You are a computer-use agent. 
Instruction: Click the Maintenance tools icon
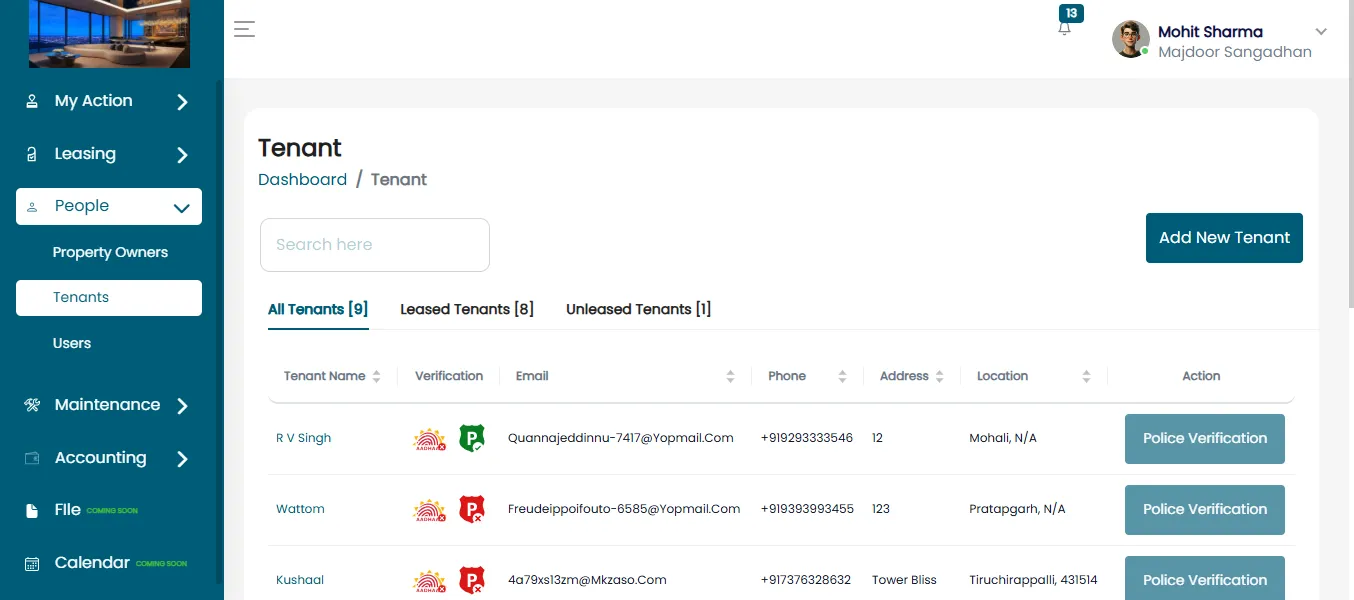32,405
